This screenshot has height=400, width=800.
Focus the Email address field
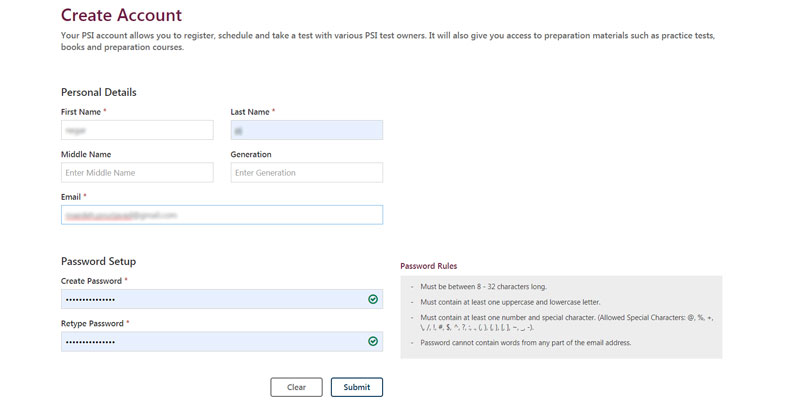tap(222, 215)
